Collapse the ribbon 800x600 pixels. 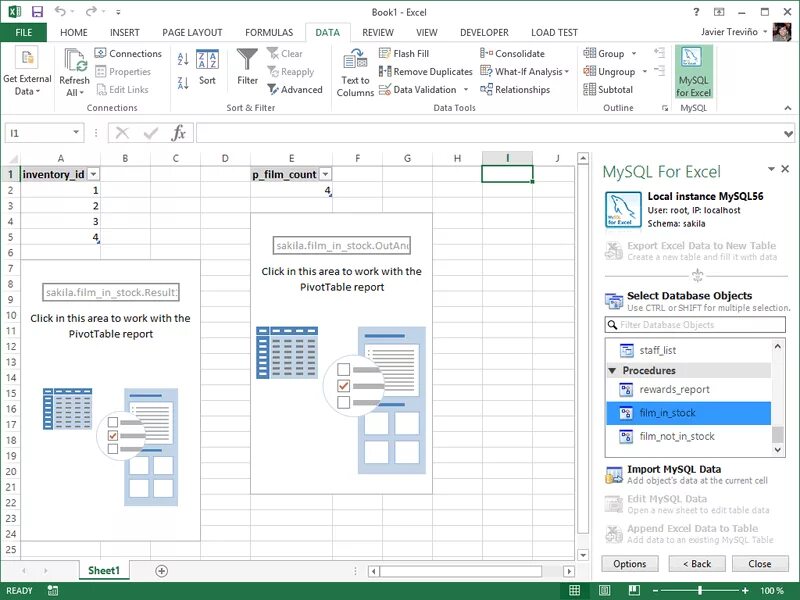tap(788, 108)
